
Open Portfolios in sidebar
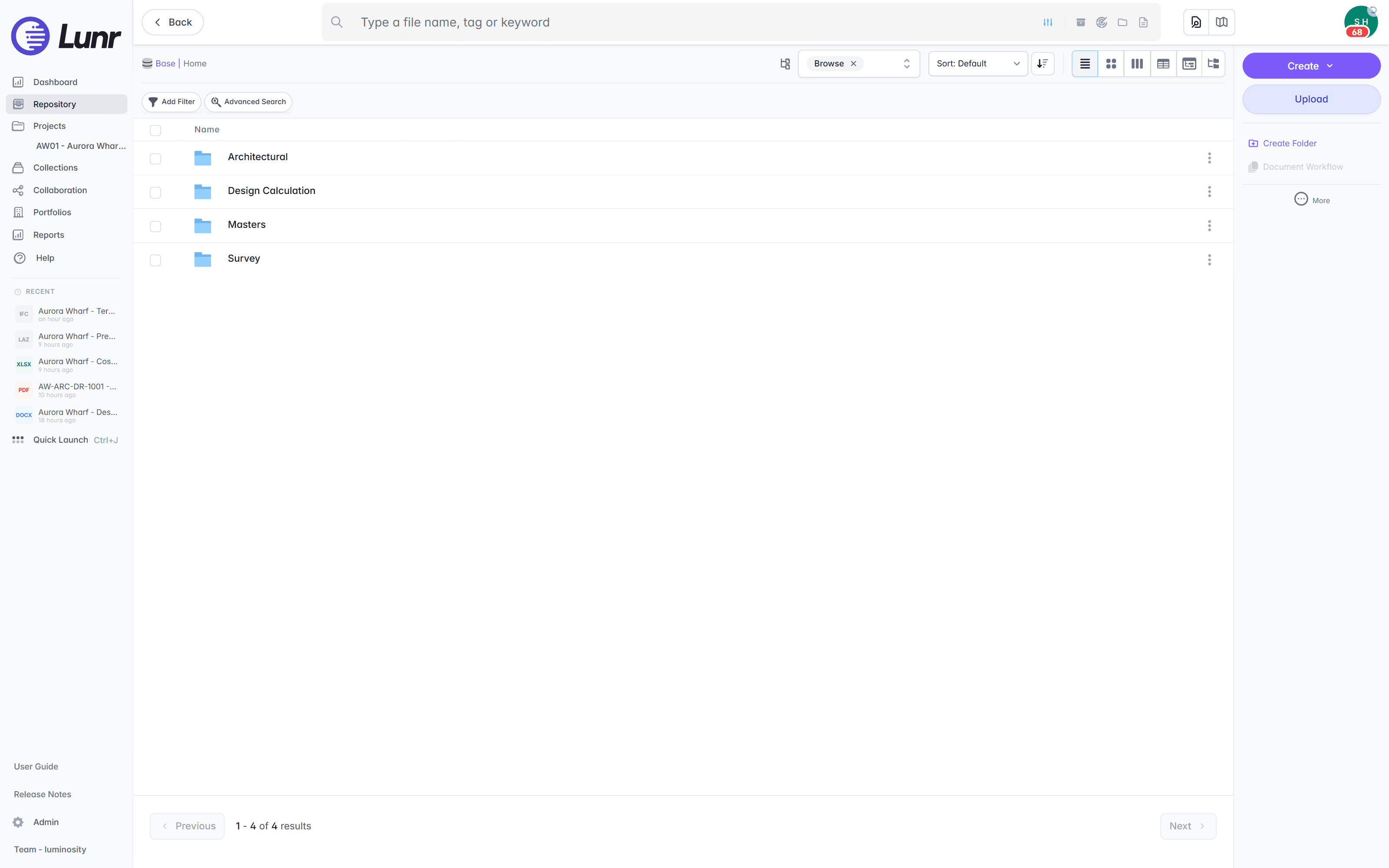tap(66, 212)
